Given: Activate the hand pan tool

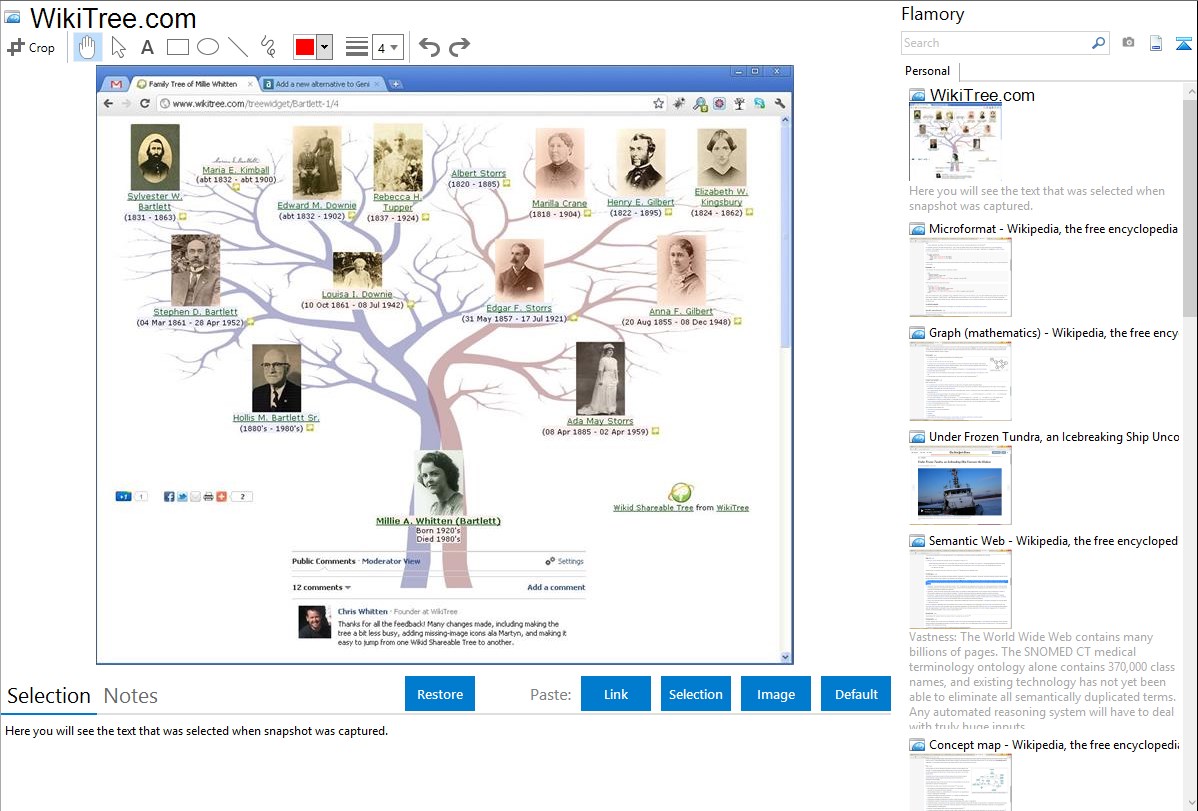Looking at the screenshot, I should [x=87, y=47].
